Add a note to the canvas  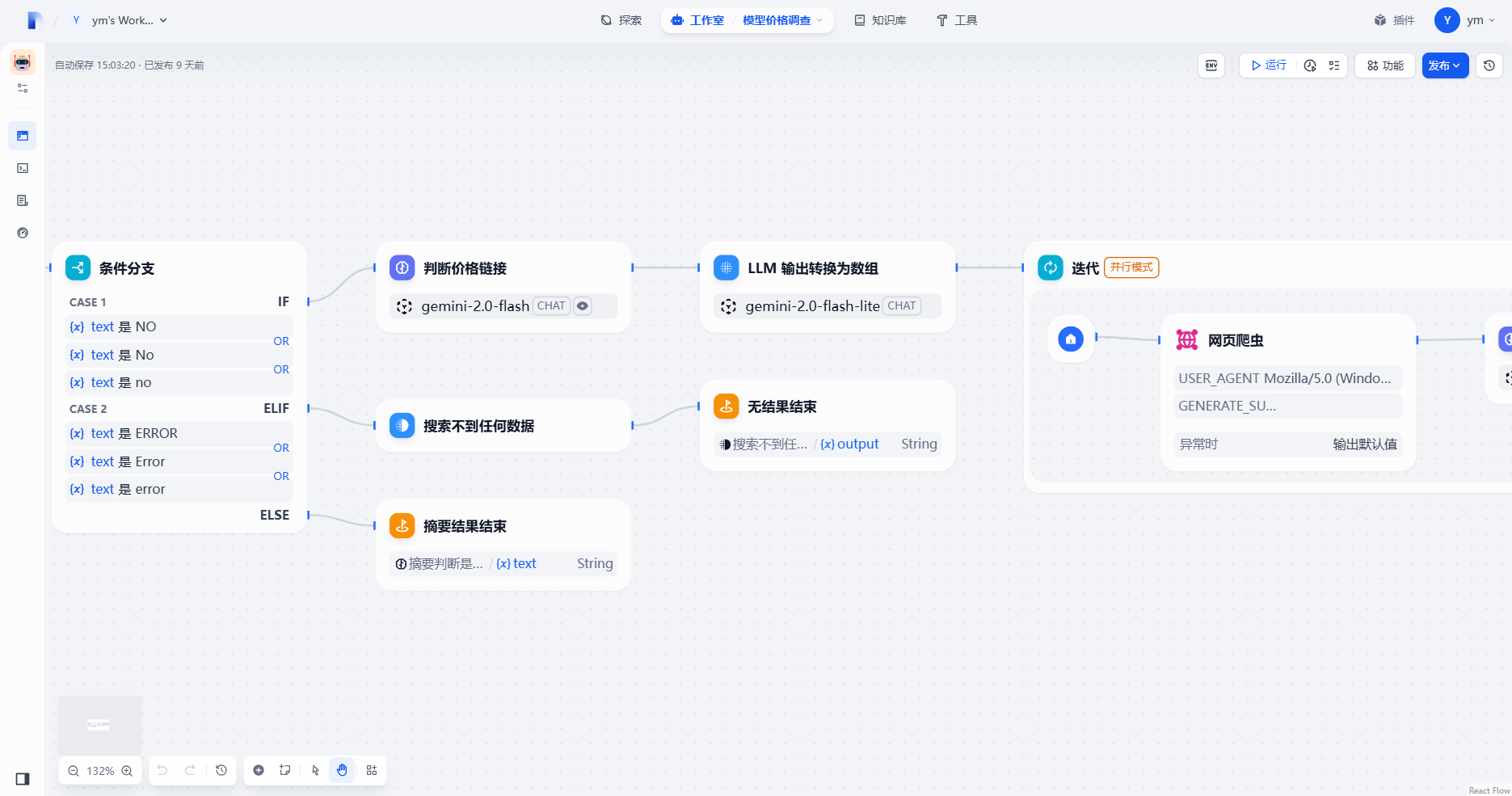(285, 770)
